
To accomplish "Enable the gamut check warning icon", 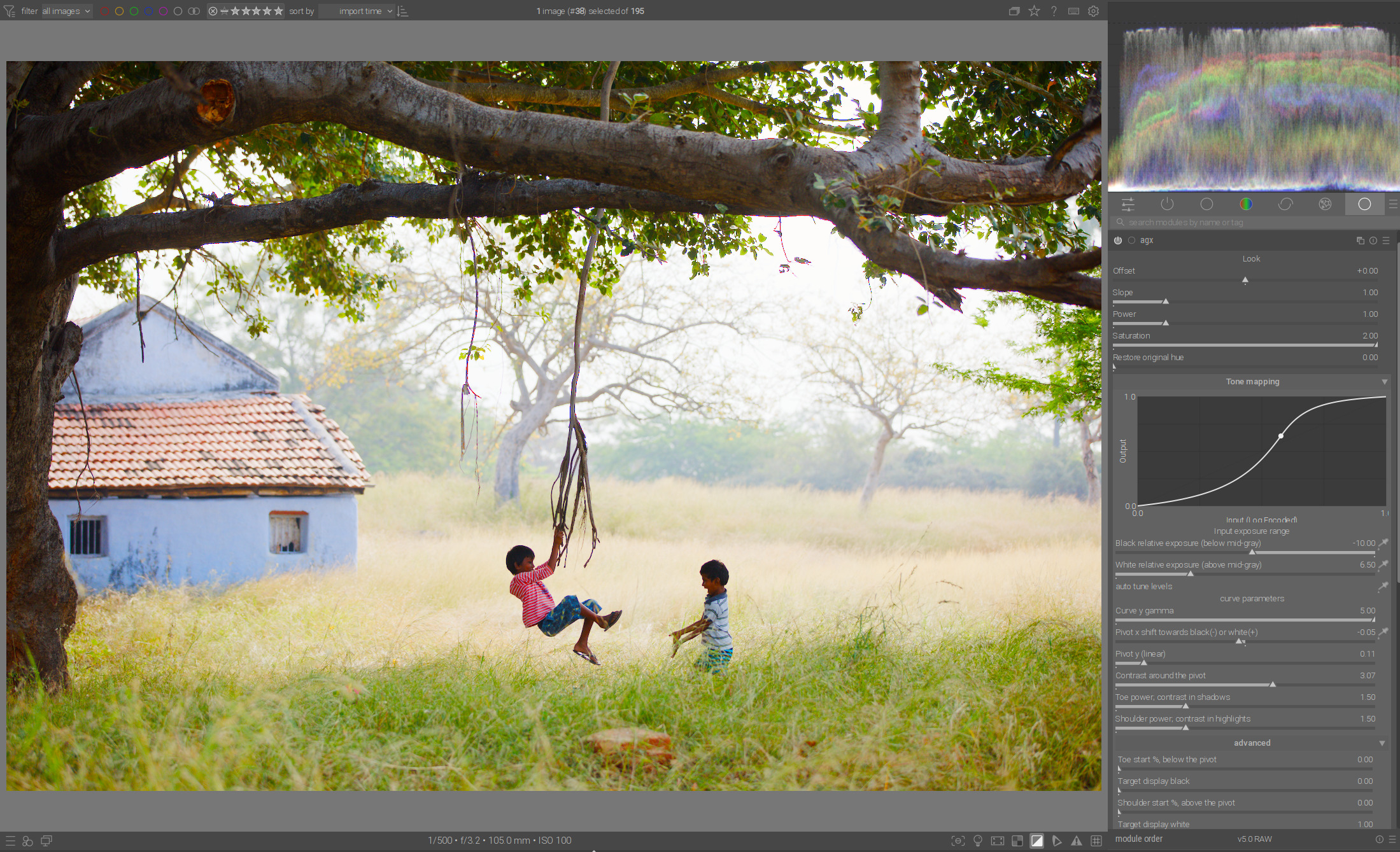I will (1077, 841).
